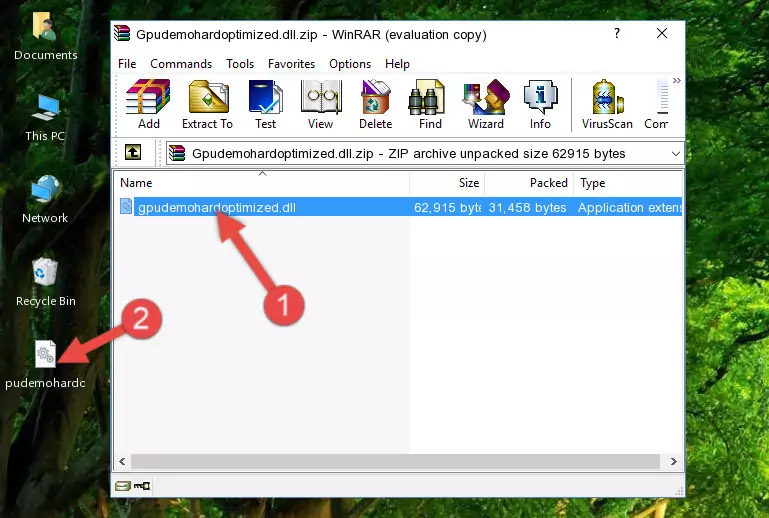Open the Tools menu
Screen dimensions: 769x518
pyautogui.click(x=240, y=64)
